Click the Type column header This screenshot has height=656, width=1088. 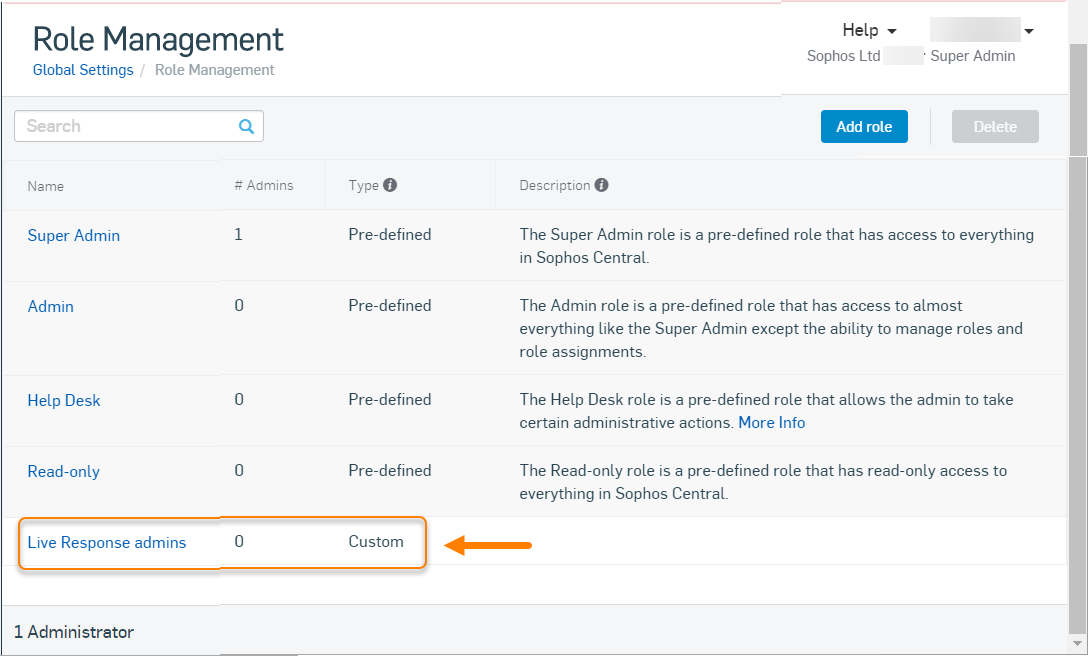pyautogui.click(x=364, y=186)
